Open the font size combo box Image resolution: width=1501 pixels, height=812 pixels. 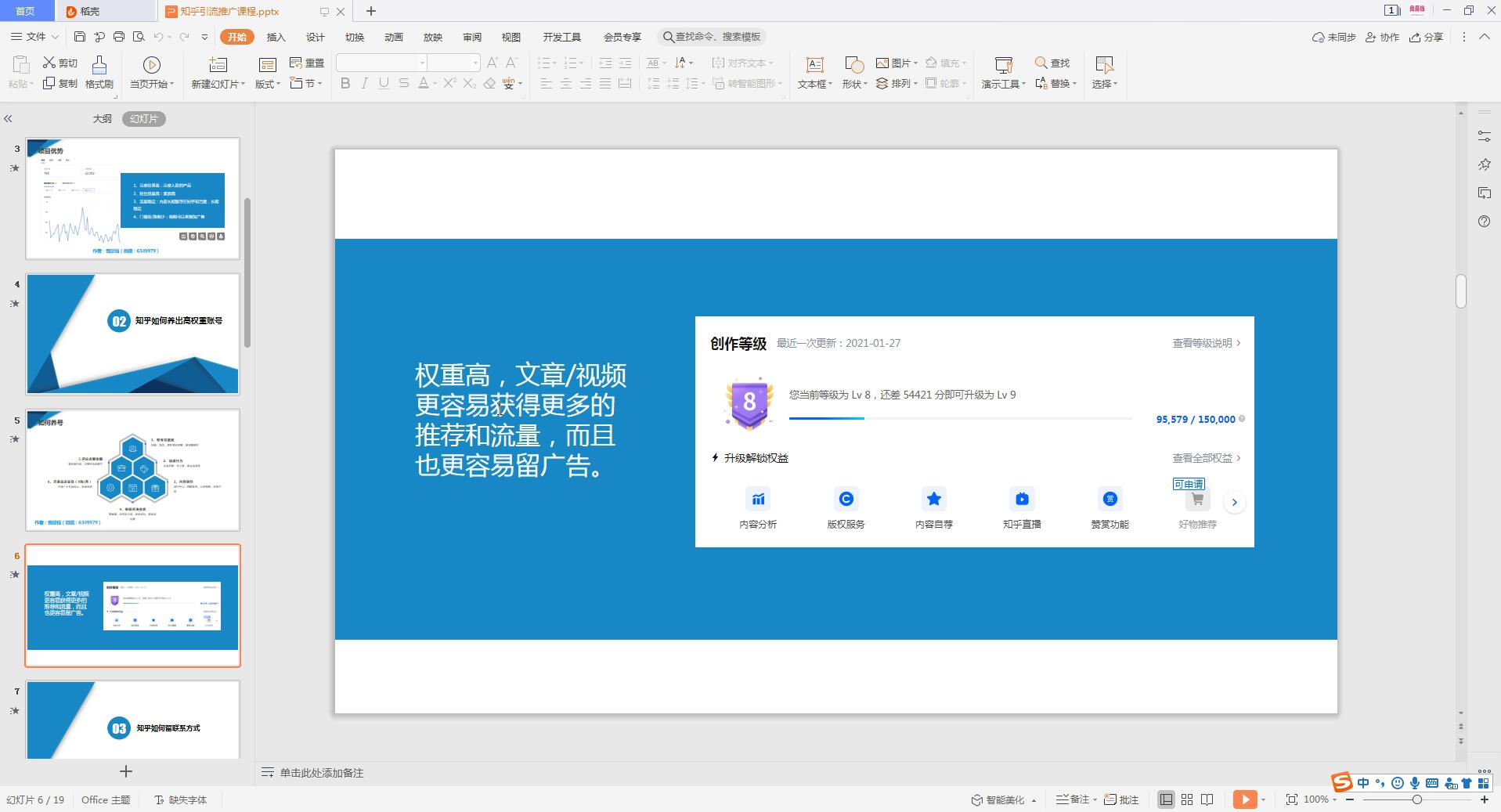453,63
